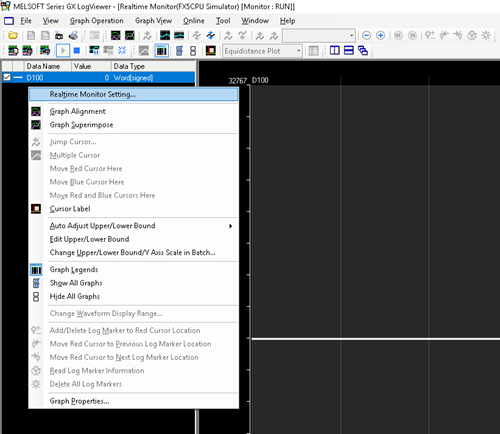500x434 pixels.
Task: Select the cascade windows icon
Action: tap(363, 51)
